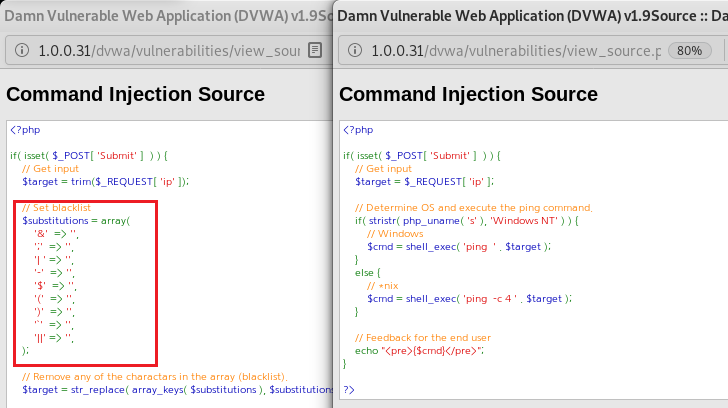This screenshot has width=728, height=408.
Task: Click the stristr( php_uname line
Action: coord(467,220)
